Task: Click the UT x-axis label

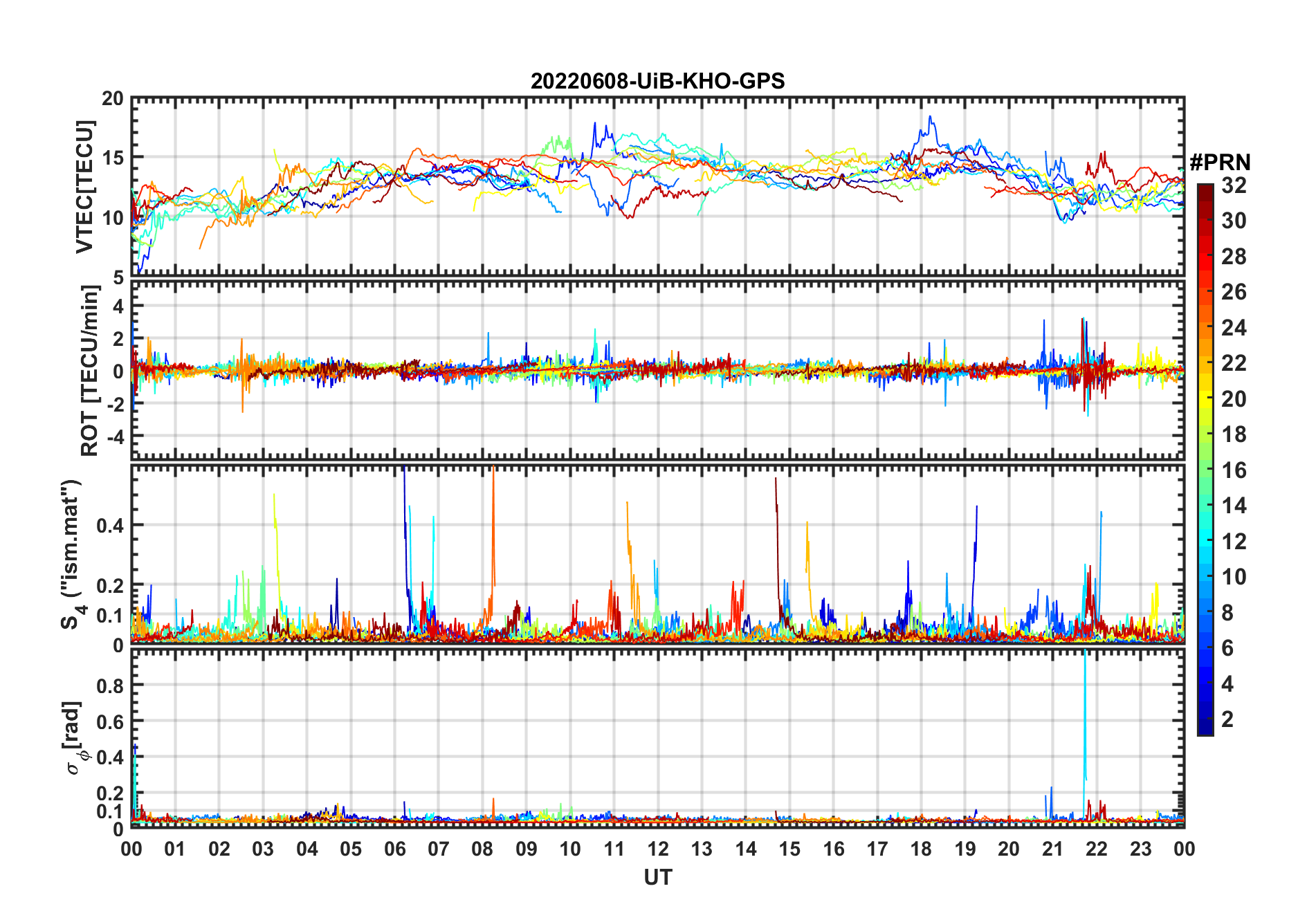Action: coord(657,877)
